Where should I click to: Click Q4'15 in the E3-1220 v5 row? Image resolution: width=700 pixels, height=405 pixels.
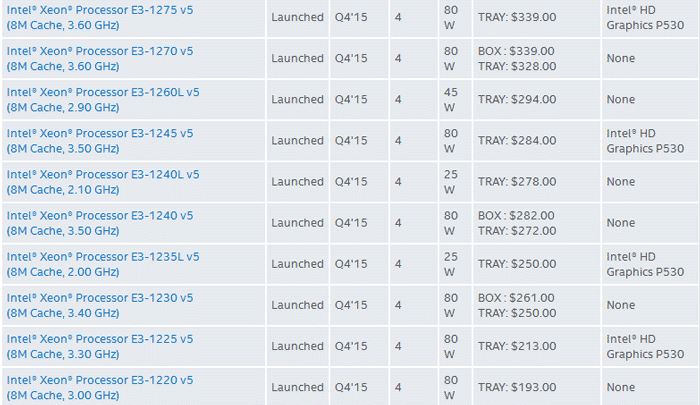(351, 387)
